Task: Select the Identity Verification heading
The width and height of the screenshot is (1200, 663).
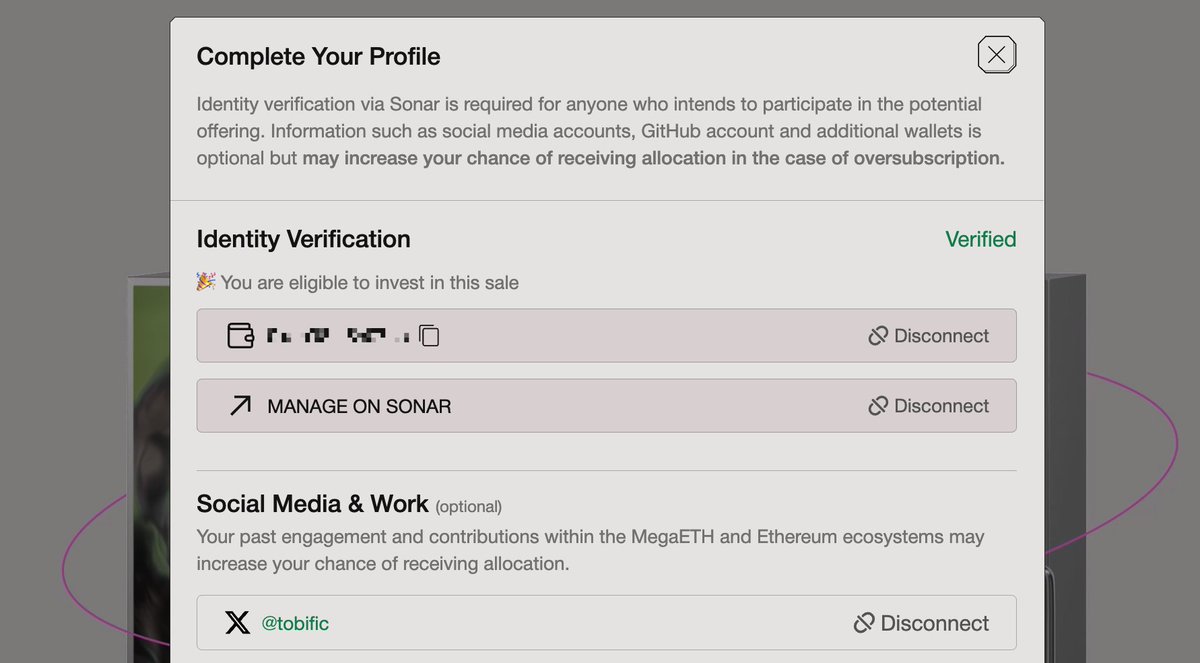Action: [303, 239]
